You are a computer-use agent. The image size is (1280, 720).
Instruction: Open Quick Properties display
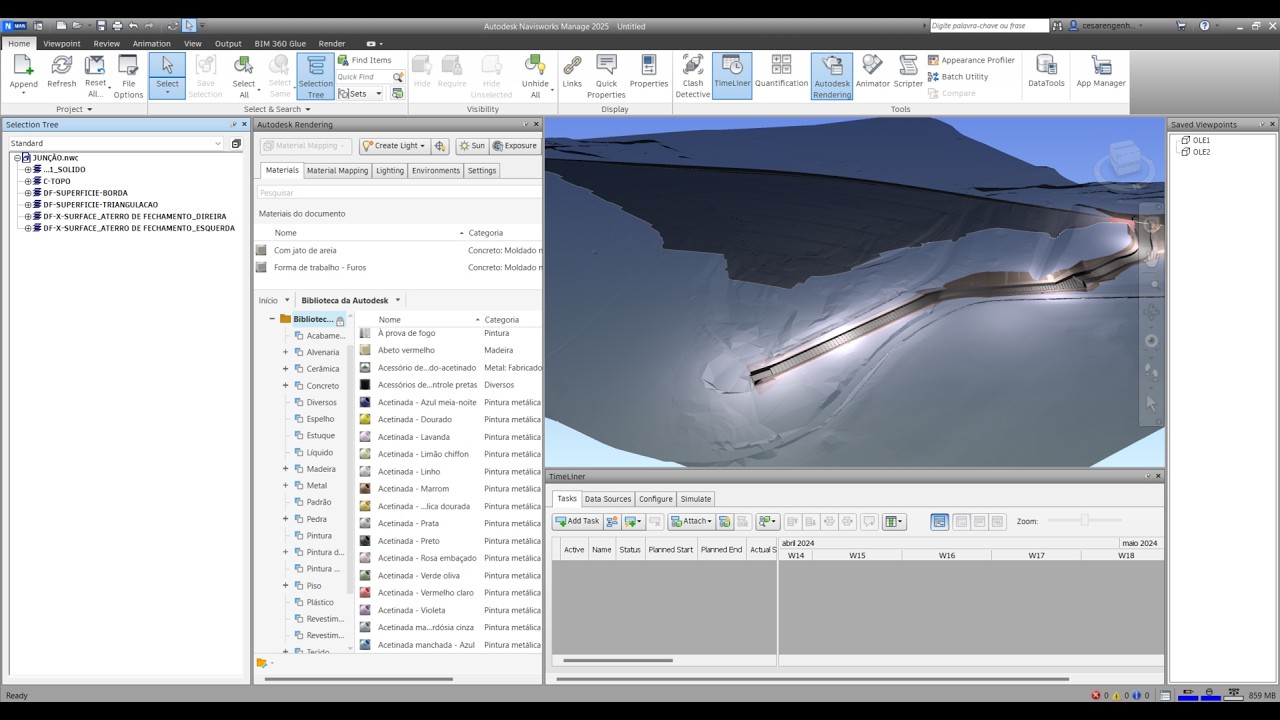606,76
